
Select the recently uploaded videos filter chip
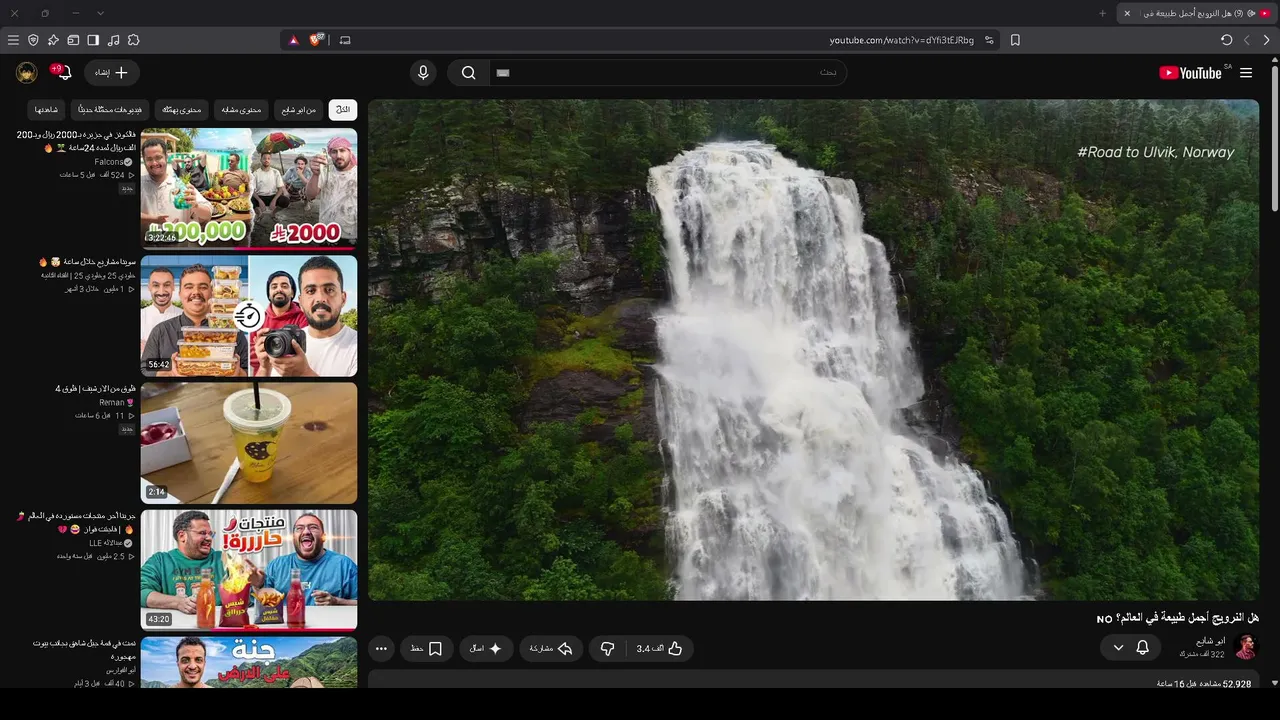[x=111, y=109]
